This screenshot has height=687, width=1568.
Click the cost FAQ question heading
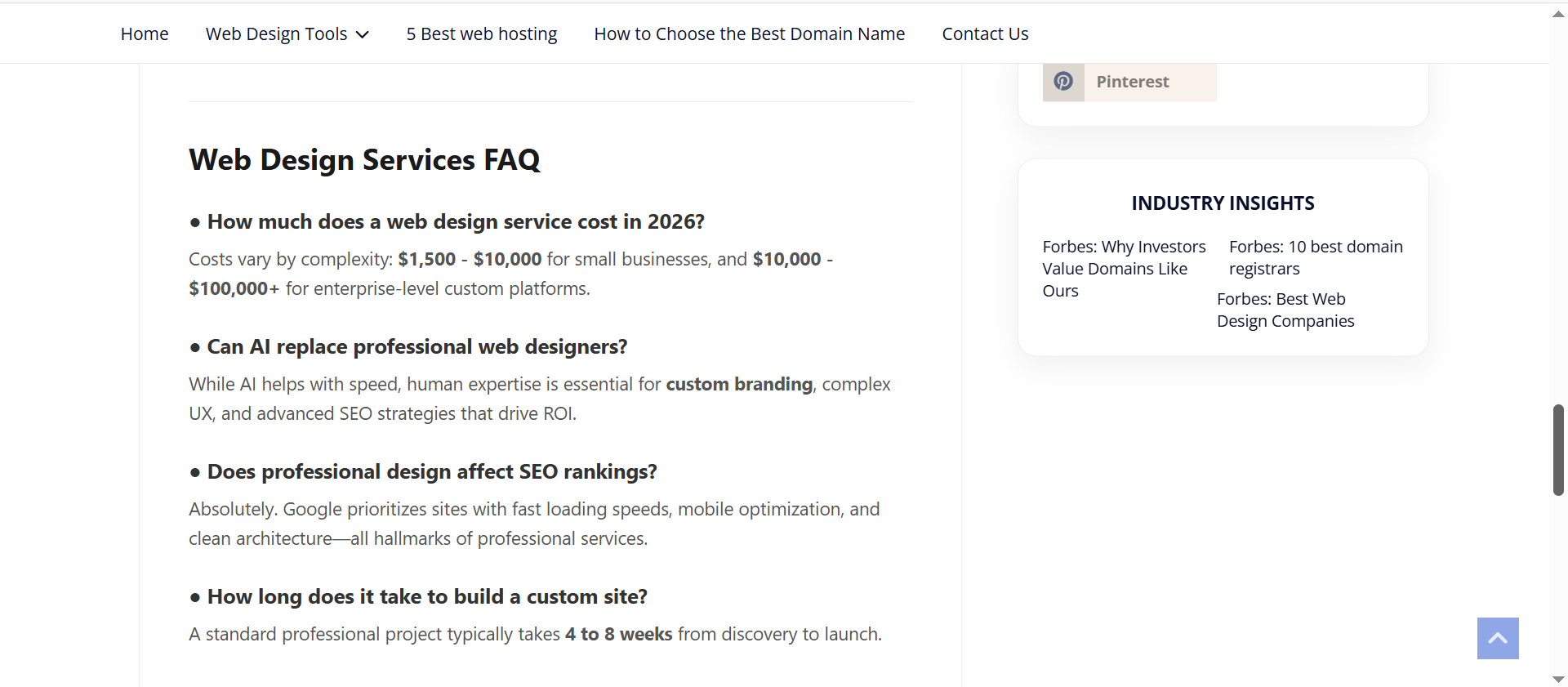click(446, 221)
